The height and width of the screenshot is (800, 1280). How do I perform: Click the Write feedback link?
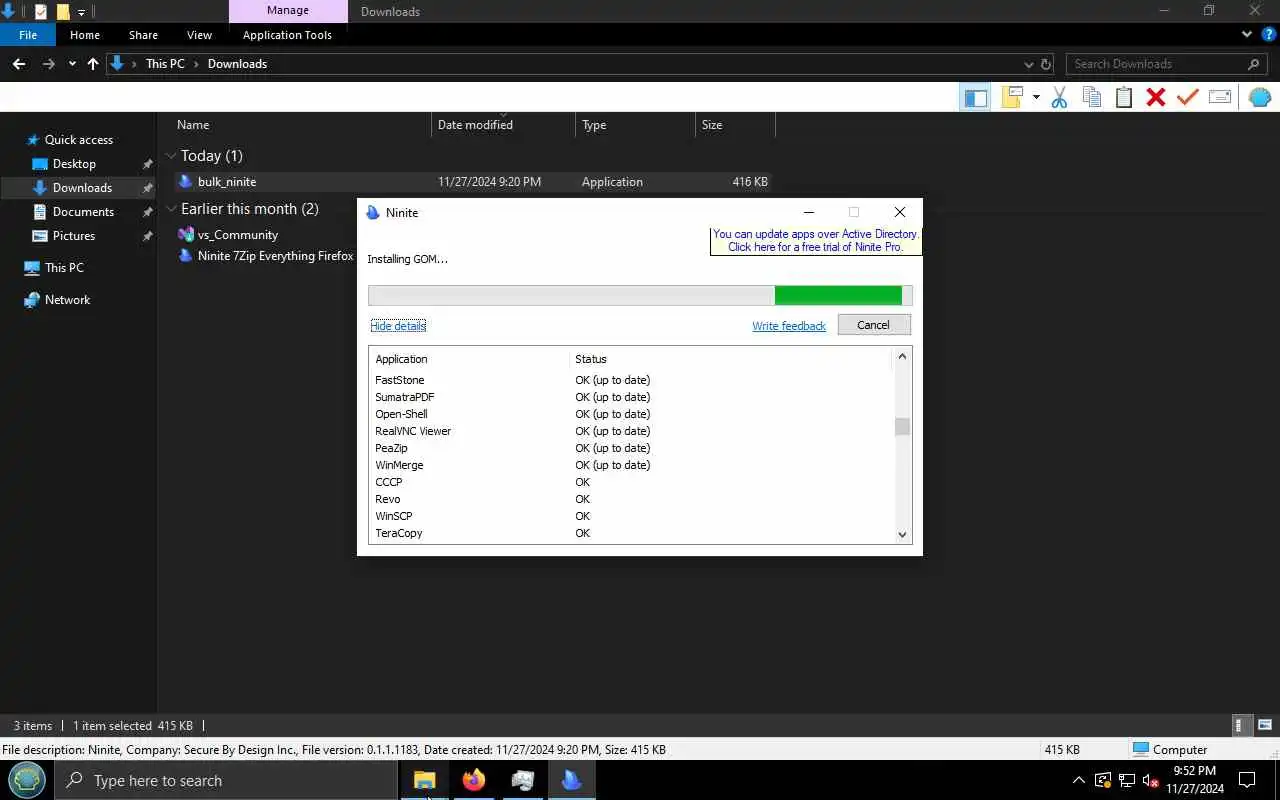789,326
